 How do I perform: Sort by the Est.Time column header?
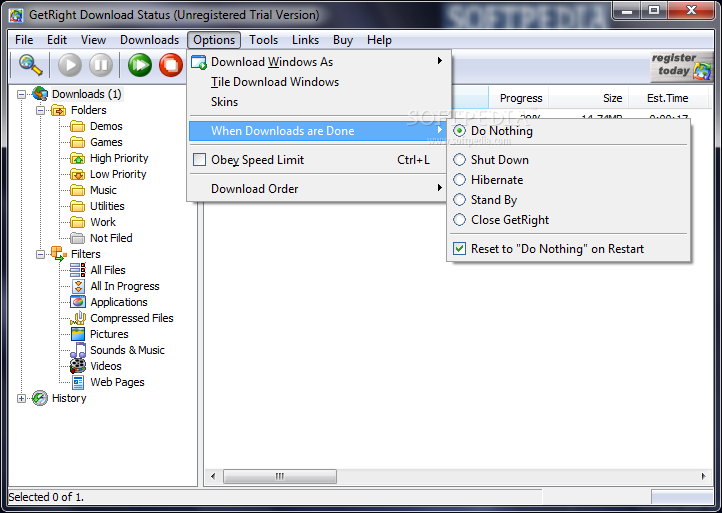coord(668,98)
